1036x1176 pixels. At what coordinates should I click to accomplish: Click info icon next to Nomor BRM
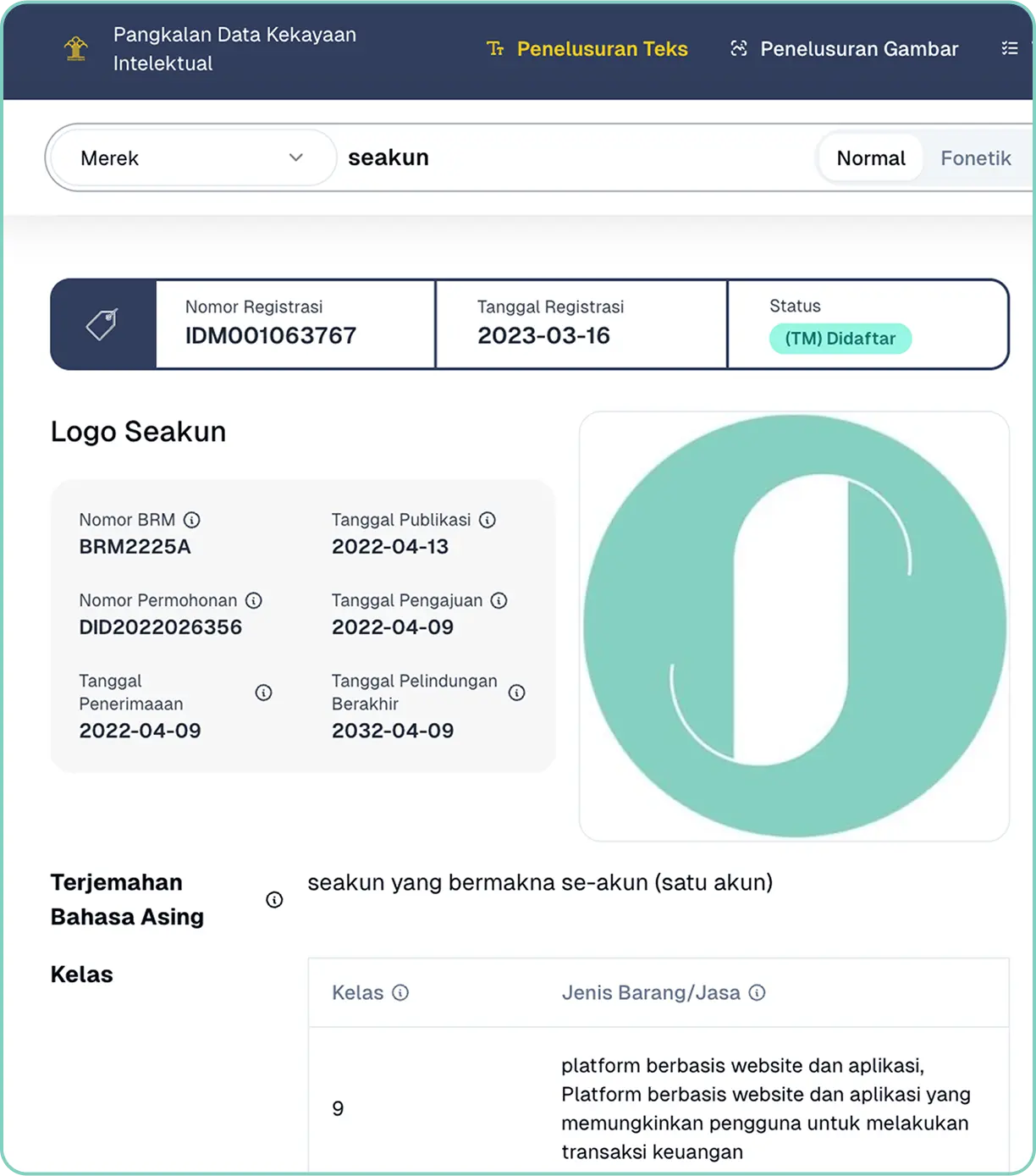192,520
